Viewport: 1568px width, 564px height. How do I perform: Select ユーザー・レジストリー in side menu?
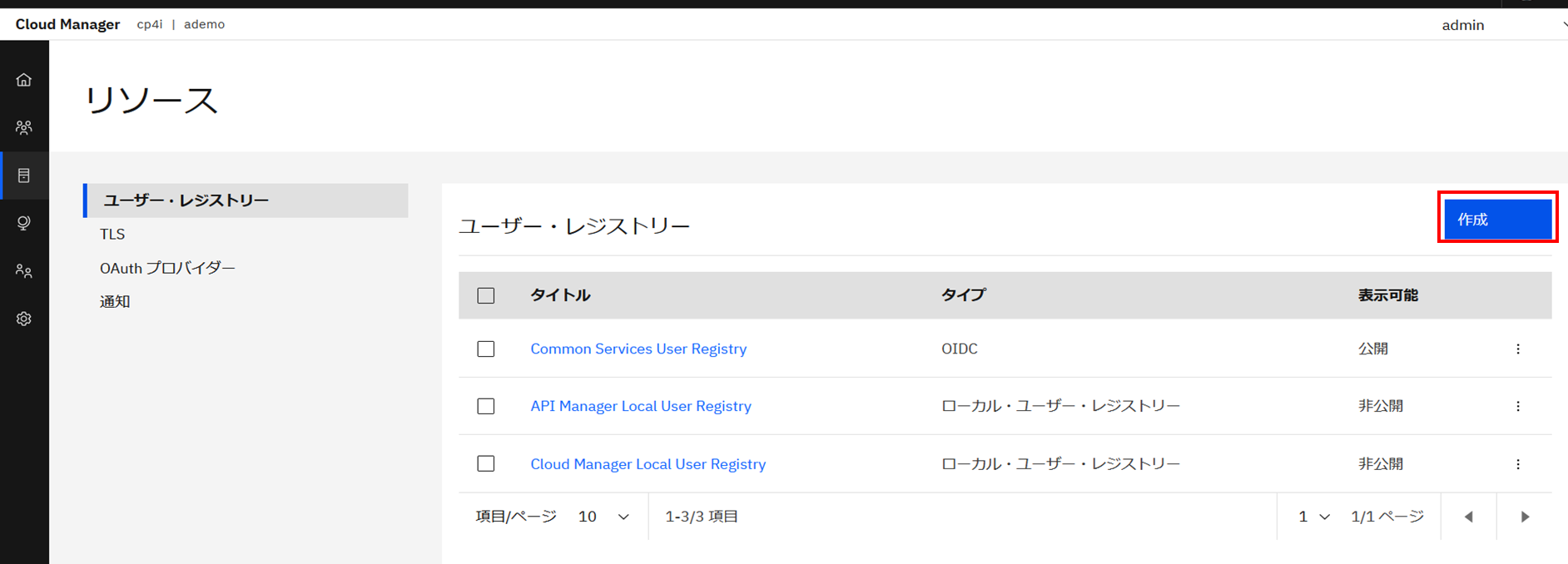(x=246, y=200)
